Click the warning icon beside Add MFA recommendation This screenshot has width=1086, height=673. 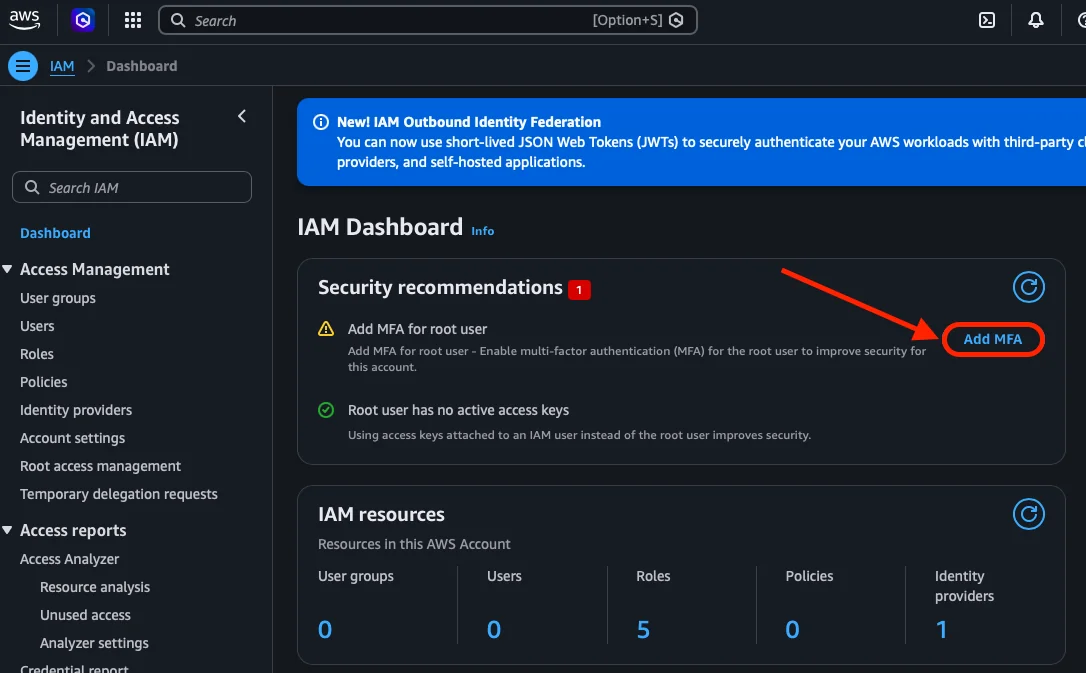(x=325, y=327)
